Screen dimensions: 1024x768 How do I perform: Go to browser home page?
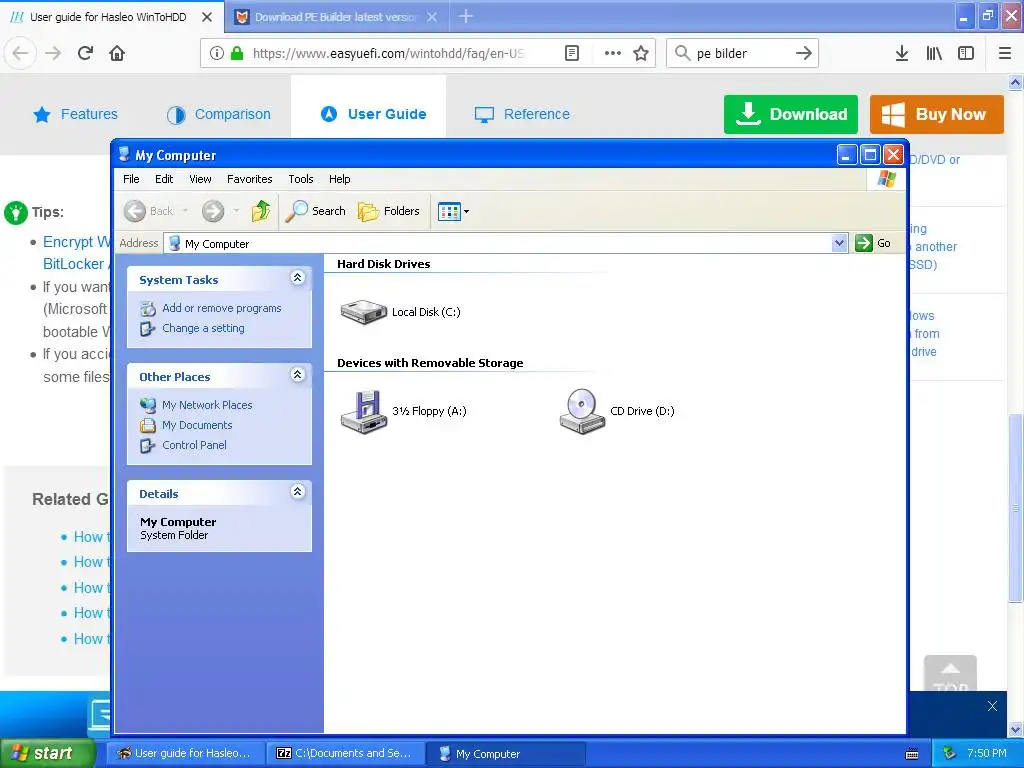[x=117, y=53]
